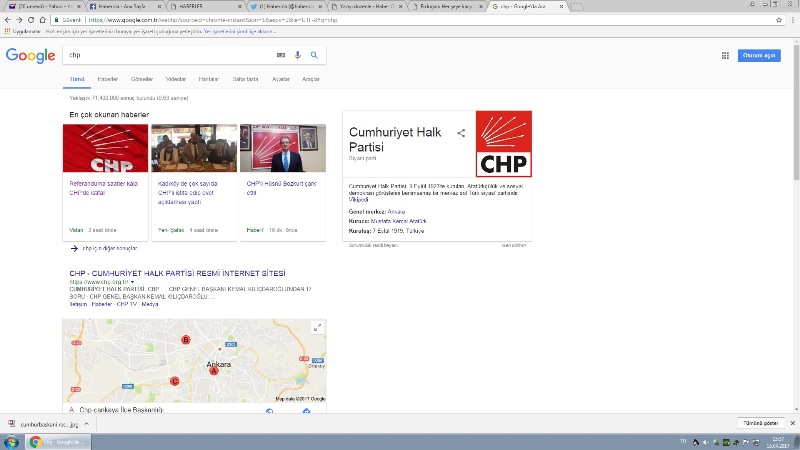Get directions icon for Chp çankaya İlçe Başkanlığı

coord(306,411)
